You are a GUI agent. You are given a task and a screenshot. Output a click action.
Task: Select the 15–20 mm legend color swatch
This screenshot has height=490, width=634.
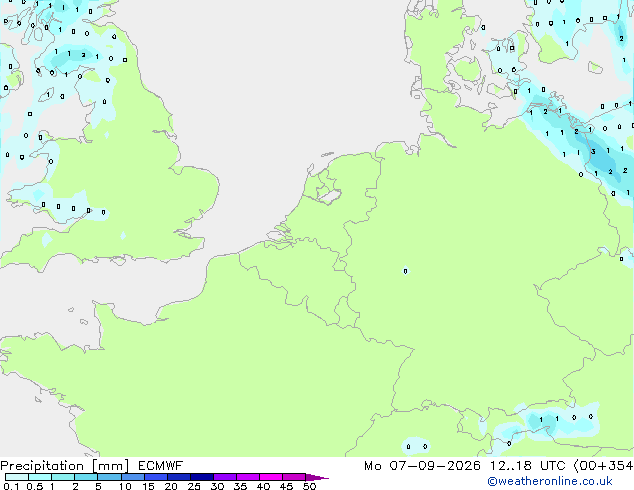(x=155, y=477)
